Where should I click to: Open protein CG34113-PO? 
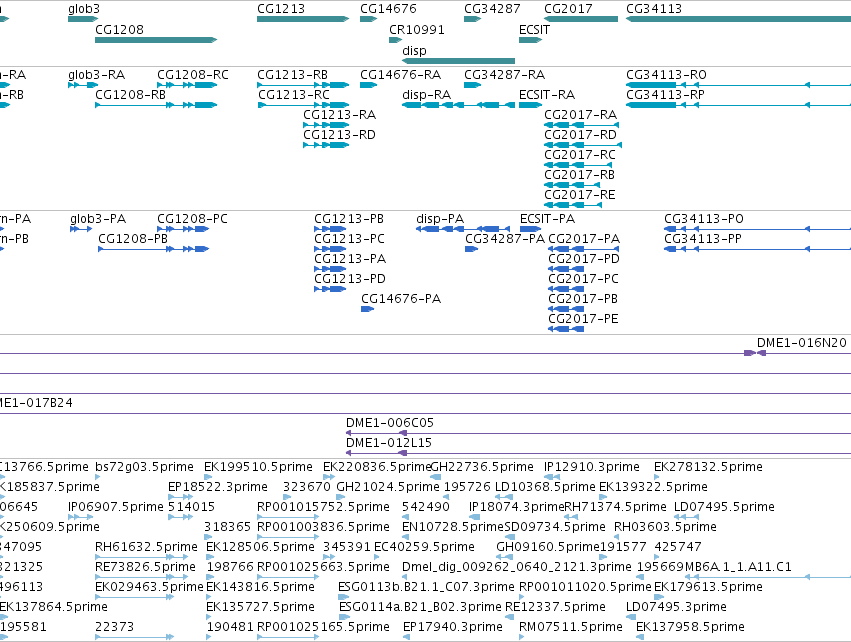[704, 219]
